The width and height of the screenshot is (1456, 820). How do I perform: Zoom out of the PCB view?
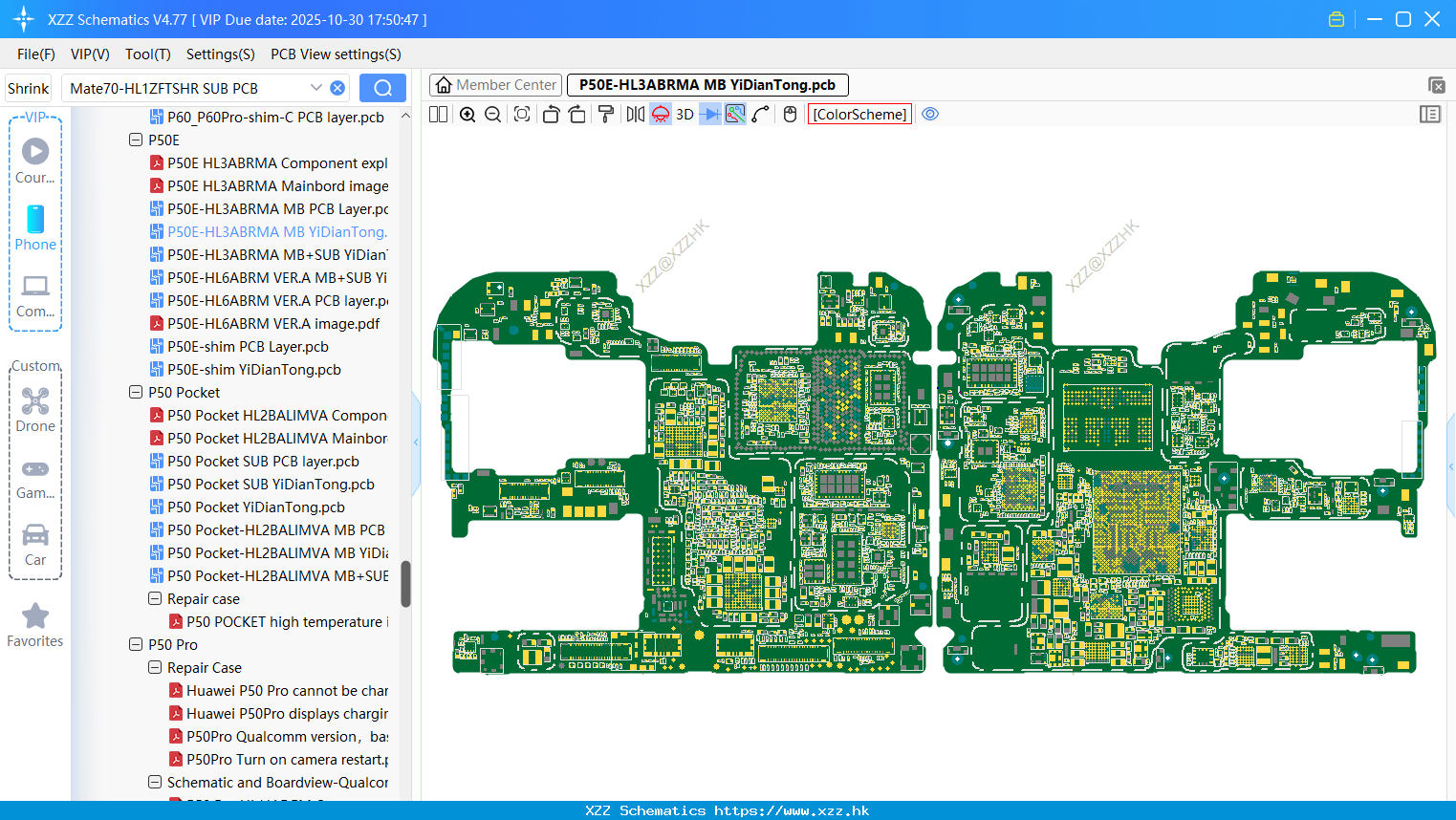point(492,114)
